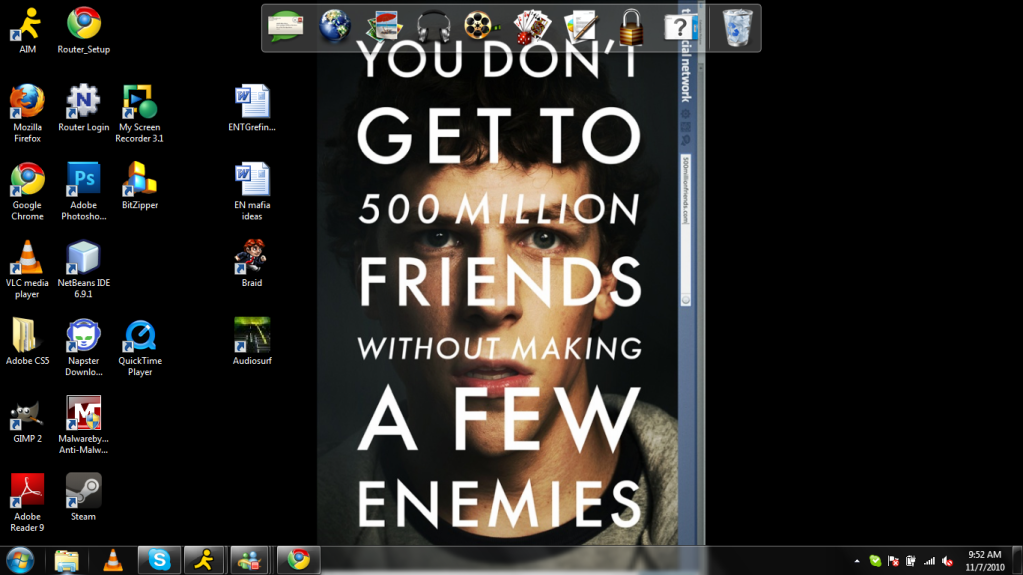Open the Mozilla Firefox desktop shortcut
The height and width of the screenshot is (575, 1023).
pos(27,103)
